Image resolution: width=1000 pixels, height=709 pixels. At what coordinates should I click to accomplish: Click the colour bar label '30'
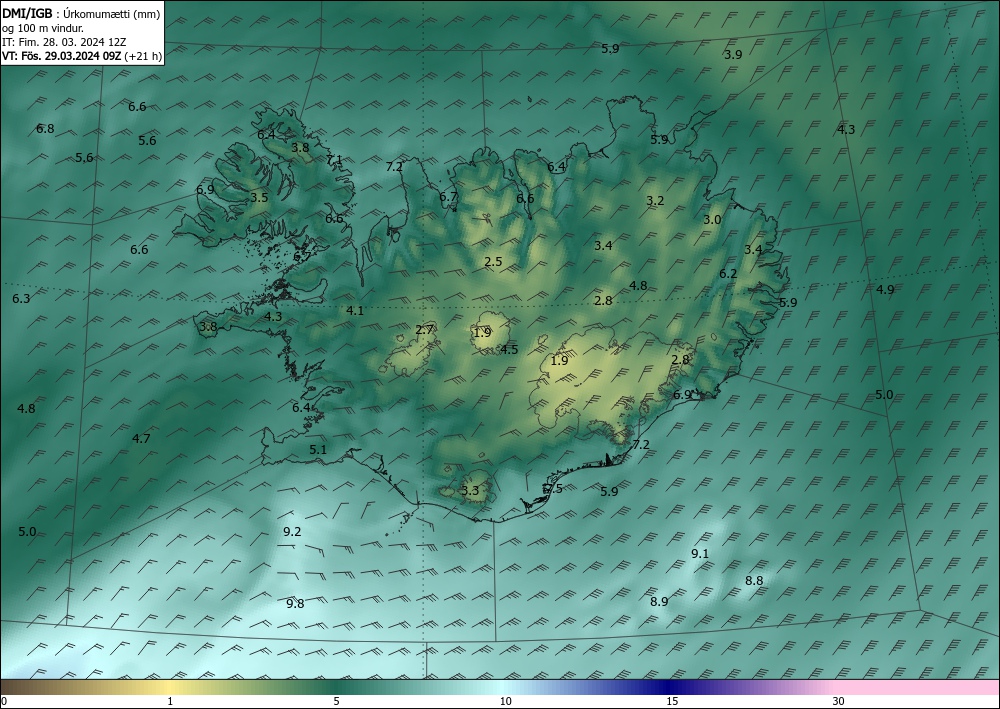click(838, 701)
